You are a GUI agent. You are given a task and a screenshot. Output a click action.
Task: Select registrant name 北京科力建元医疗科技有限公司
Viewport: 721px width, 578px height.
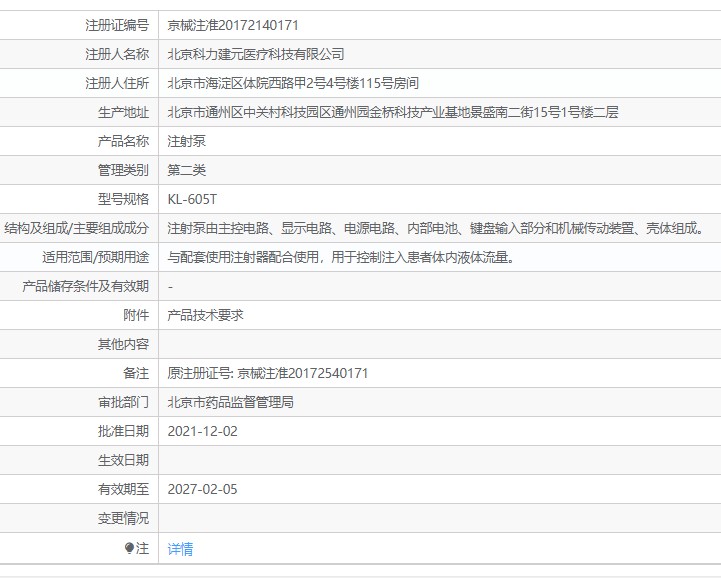point(256,54)
